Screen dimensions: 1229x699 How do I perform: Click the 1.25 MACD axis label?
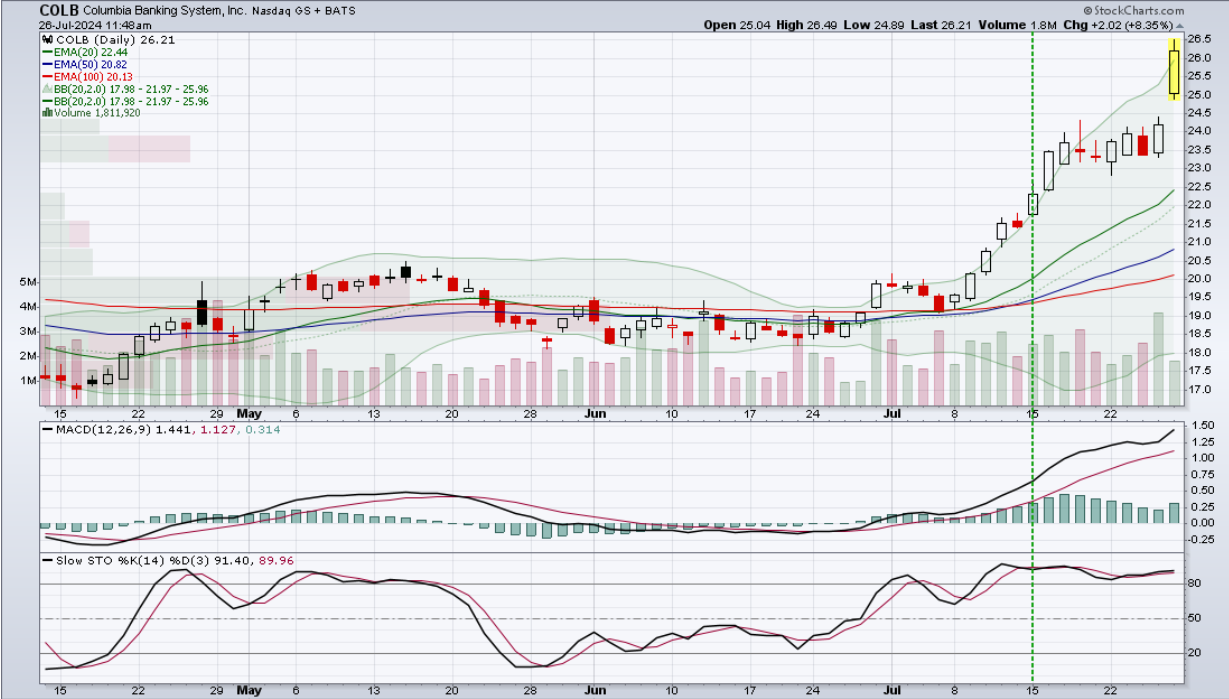[1201, 441]
